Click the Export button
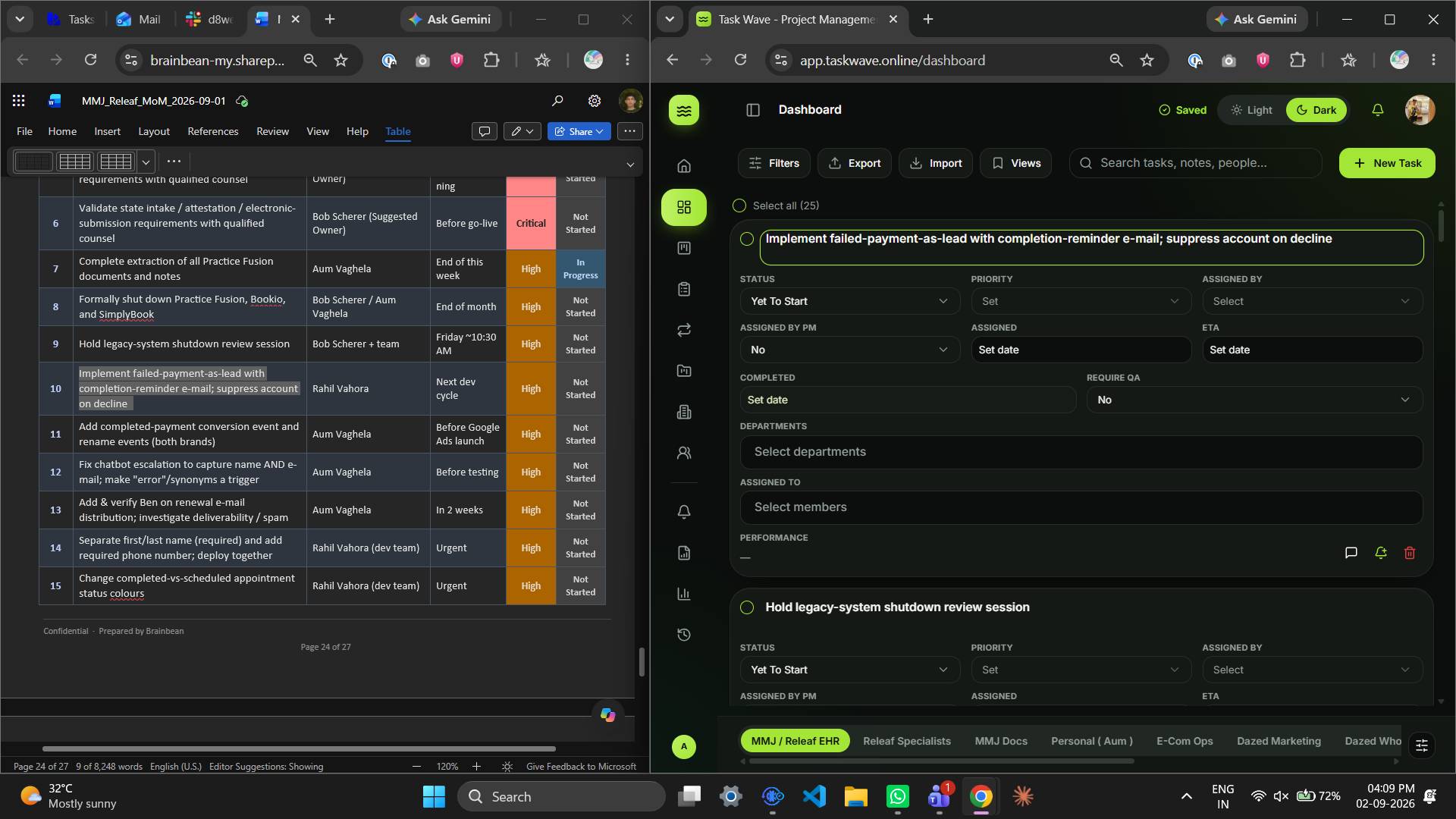This screenshot has height=819, width=1456. pos(854,163)
